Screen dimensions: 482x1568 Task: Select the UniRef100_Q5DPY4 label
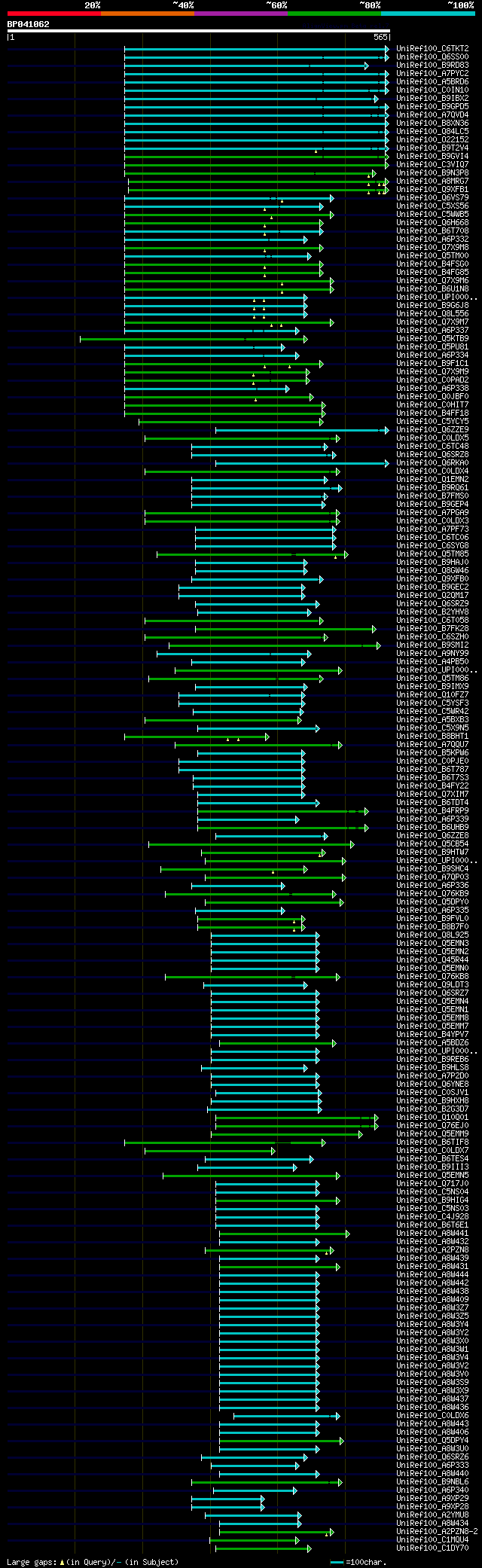(x=432, y=1440)
